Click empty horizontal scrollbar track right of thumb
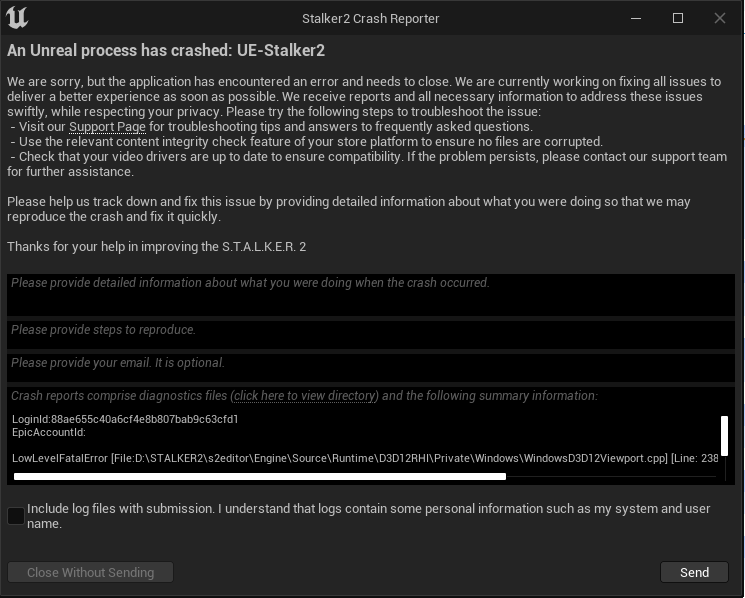 click(611, 476)
